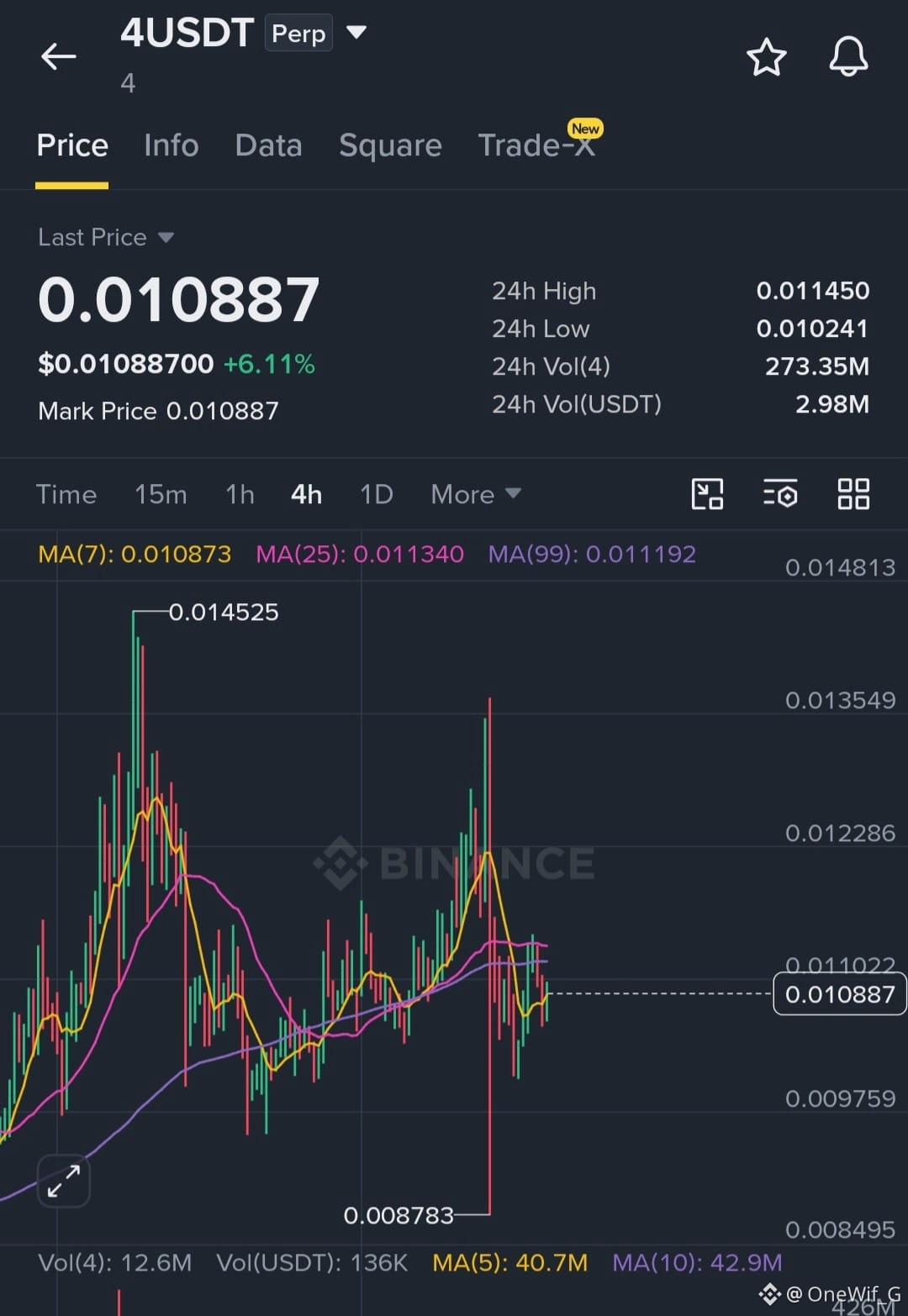Select the 1h chart interval

[x=240, y=494]
